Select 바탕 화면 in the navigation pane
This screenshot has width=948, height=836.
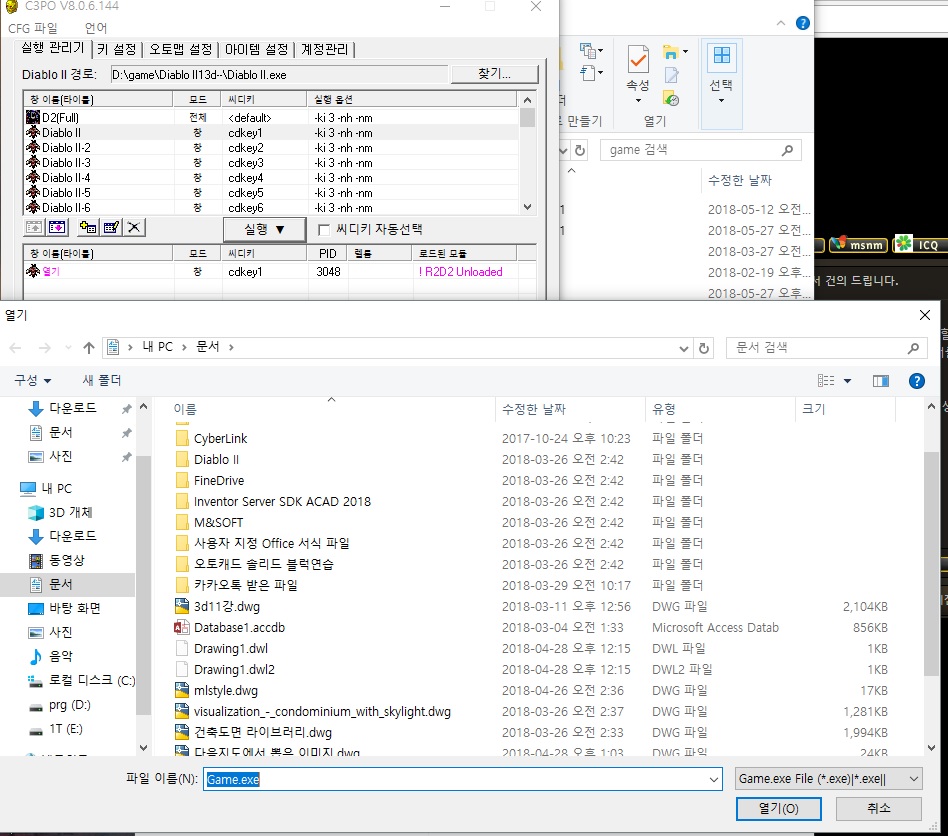click(64, 608)
